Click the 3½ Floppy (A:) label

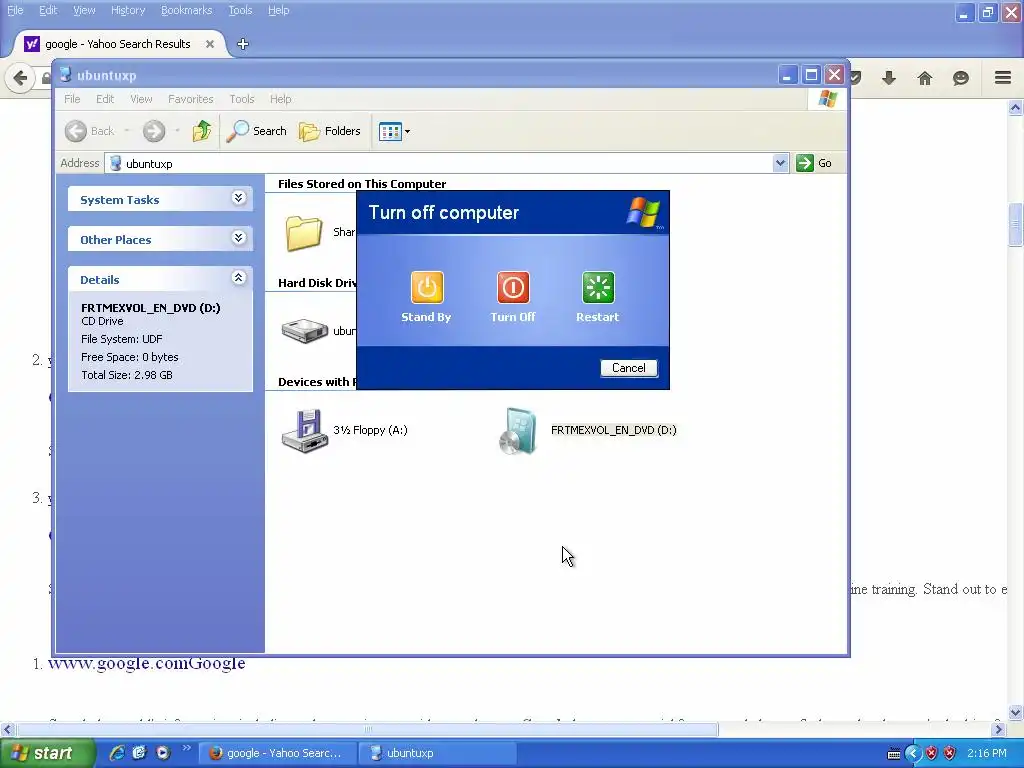click(370, 430)
